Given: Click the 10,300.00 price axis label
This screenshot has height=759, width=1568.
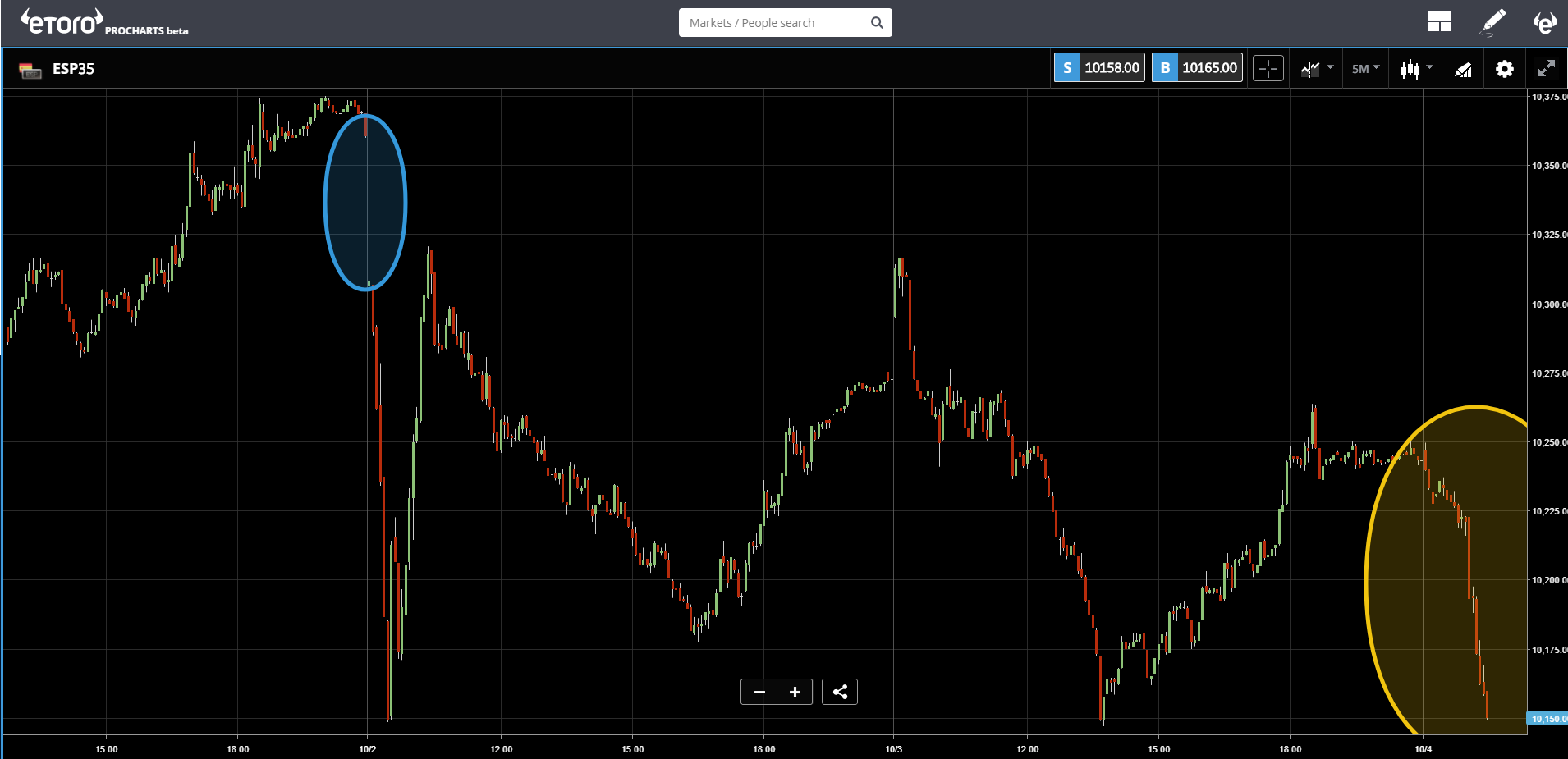Looking at the screenshot, I should [1548, 304].
